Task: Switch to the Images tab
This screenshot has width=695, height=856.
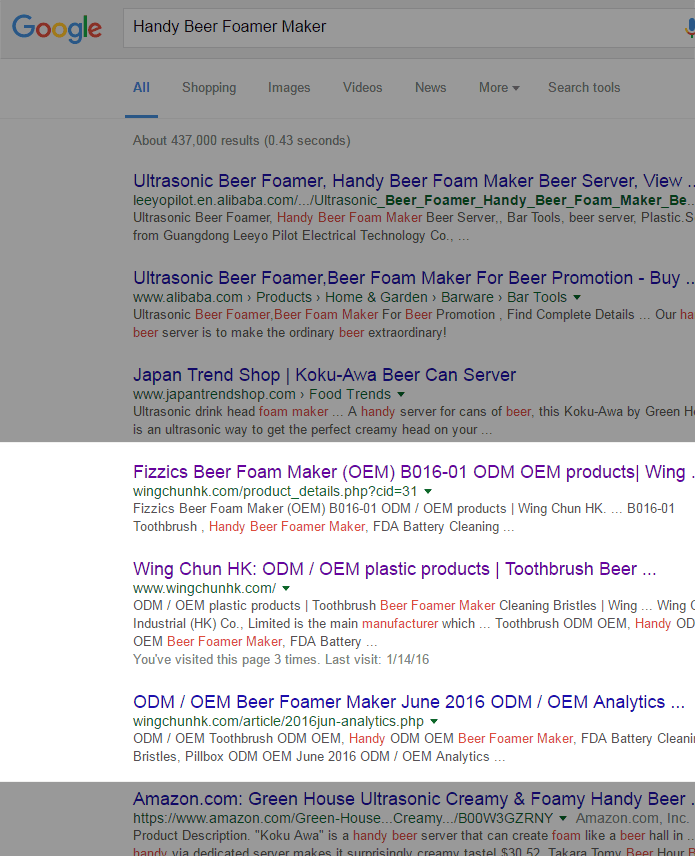Action: tap(289, 87)
